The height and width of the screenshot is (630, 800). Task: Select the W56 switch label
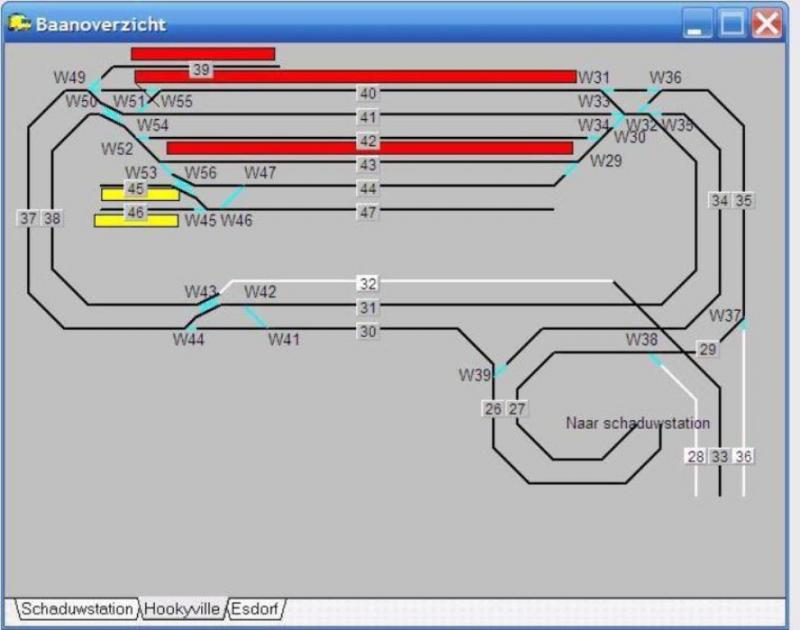click(x=201, y=172)
